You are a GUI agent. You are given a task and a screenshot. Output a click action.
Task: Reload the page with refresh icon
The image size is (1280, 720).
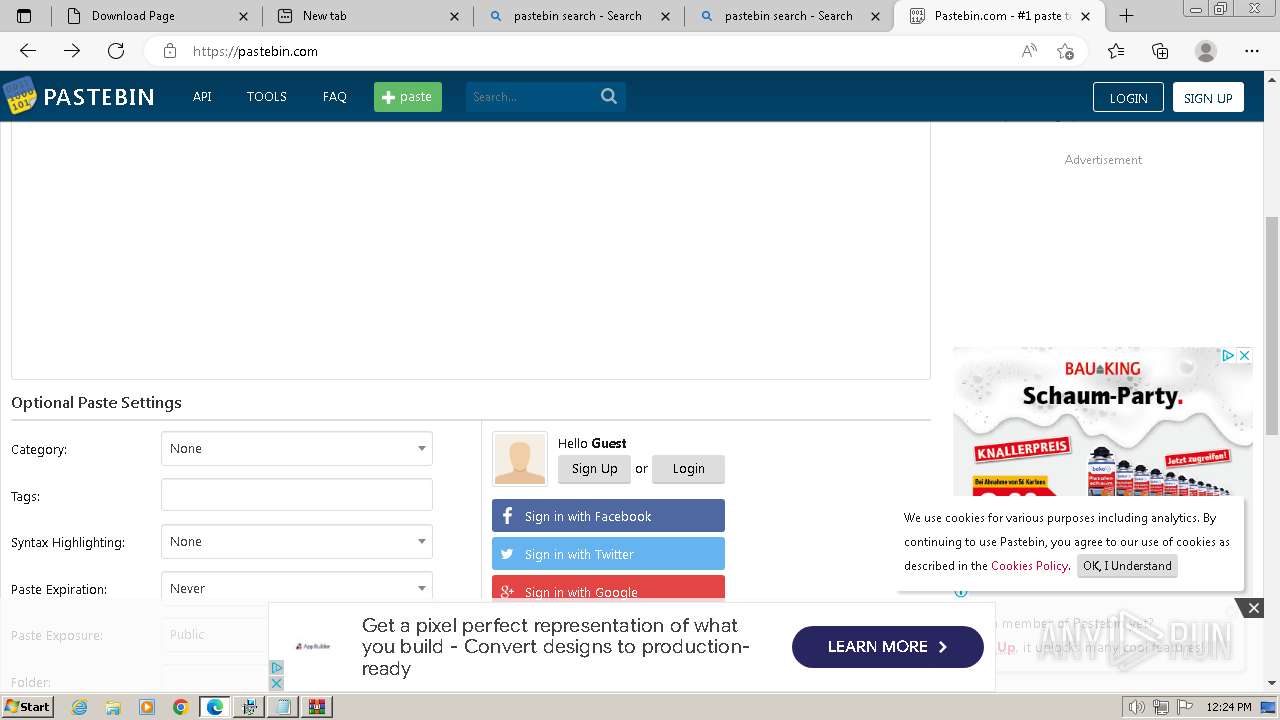(116, 51)
